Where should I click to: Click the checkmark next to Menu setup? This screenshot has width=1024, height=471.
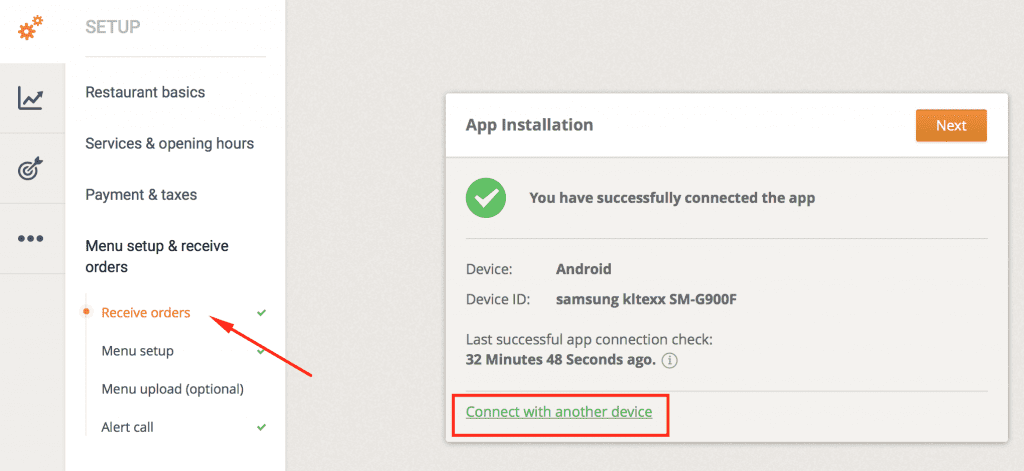(x=261, y=351)
